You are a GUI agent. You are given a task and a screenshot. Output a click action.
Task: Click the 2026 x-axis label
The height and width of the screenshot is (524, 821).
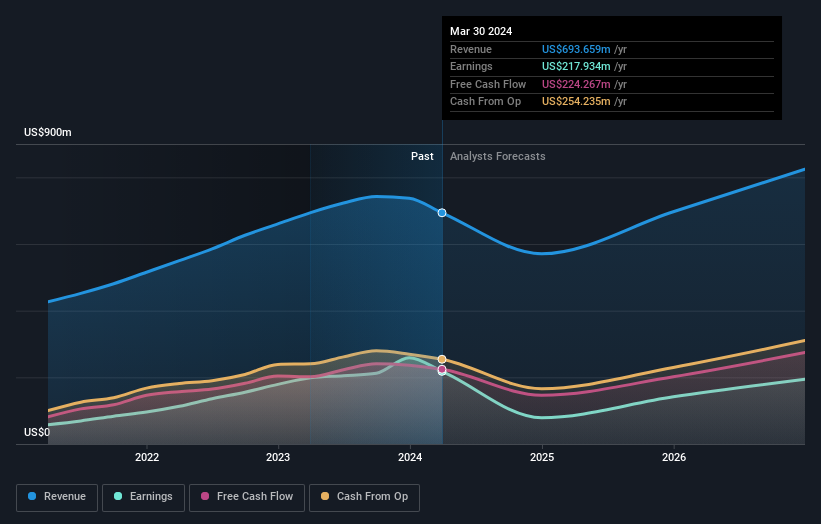coord(674,457)
